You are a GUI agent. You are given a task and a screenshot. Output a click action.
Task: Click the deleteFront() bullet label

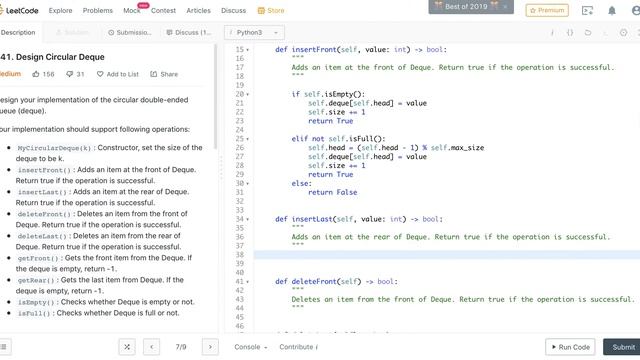pyautogui.click(x=44, y=214)
